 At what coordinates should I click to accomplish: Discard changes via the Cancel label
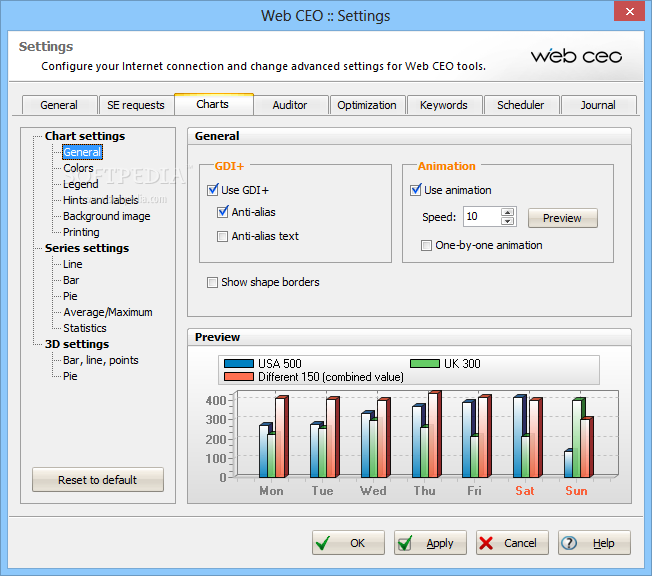520,543
